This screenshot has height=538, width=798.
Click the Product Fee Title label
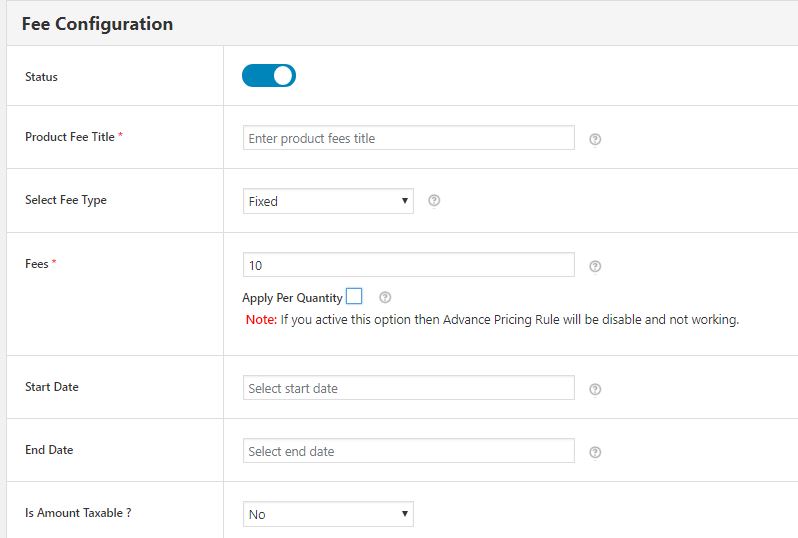[70, 137]
